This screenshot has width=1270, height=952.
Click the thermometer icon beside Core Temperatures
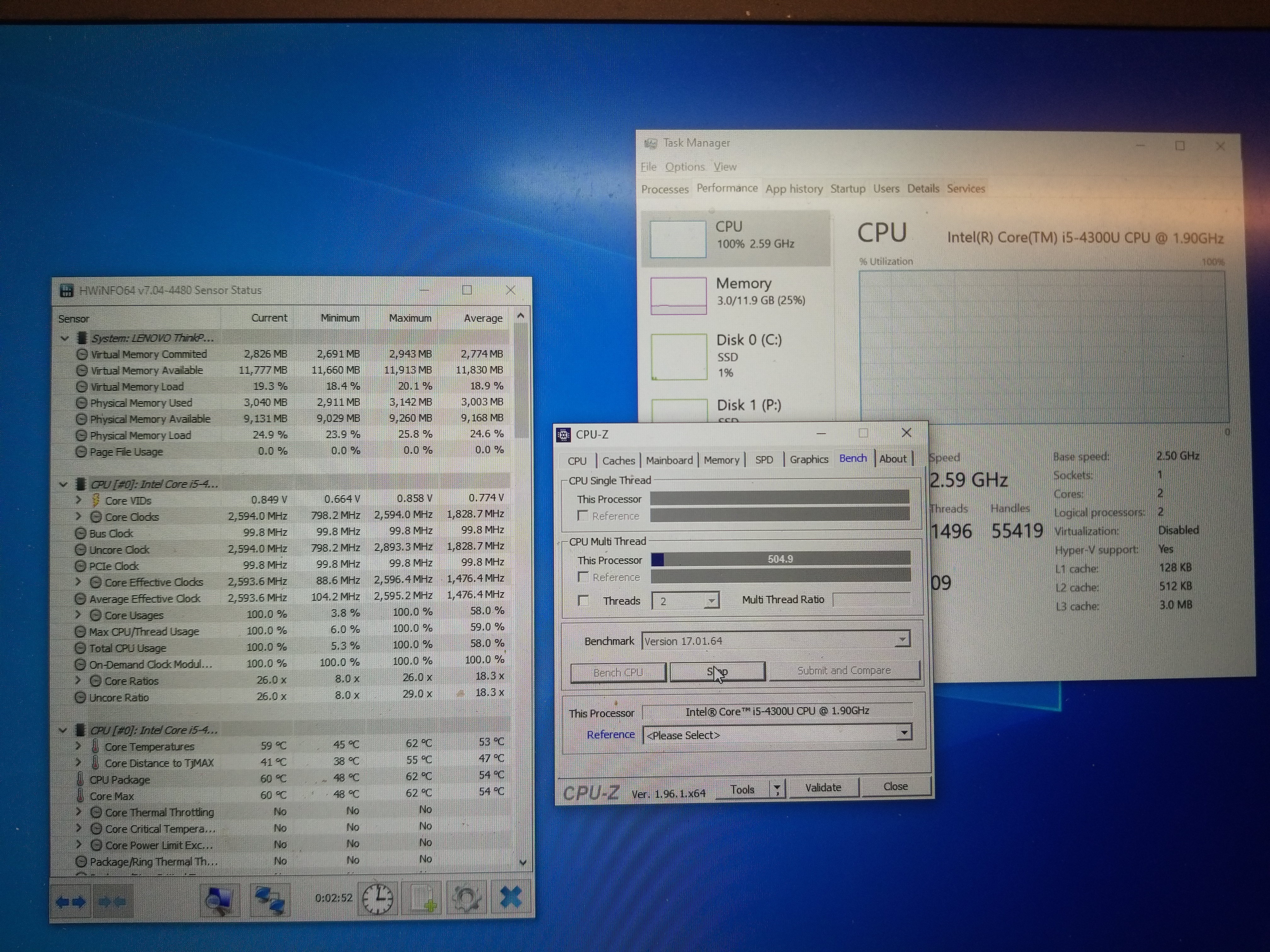[x=95, y=746]
